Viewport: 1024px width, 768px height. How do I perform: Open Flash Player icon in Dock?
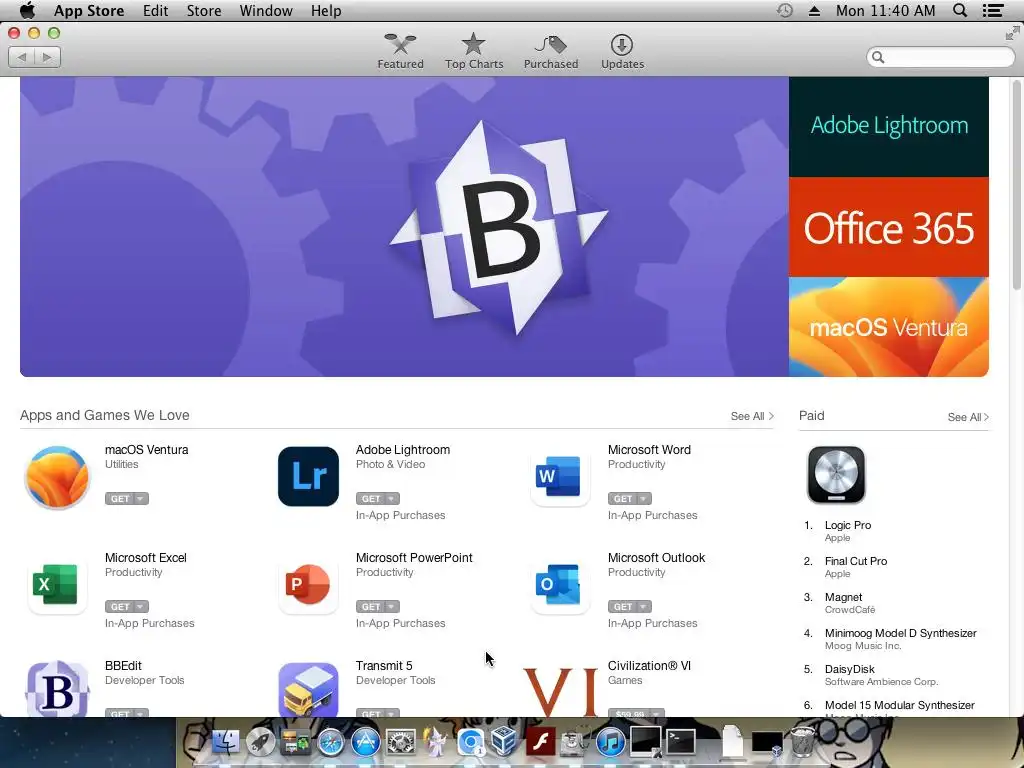point(540,743)
